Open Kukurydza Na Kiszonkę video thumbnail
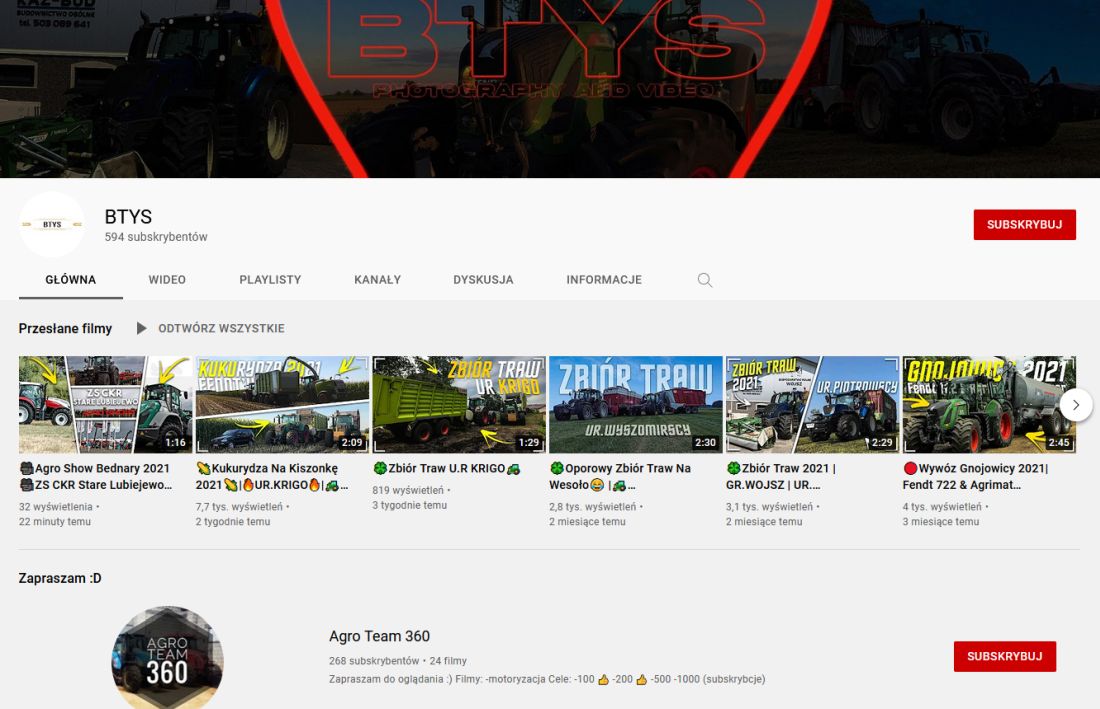1100x709 pixels. (x=282, y=405)
